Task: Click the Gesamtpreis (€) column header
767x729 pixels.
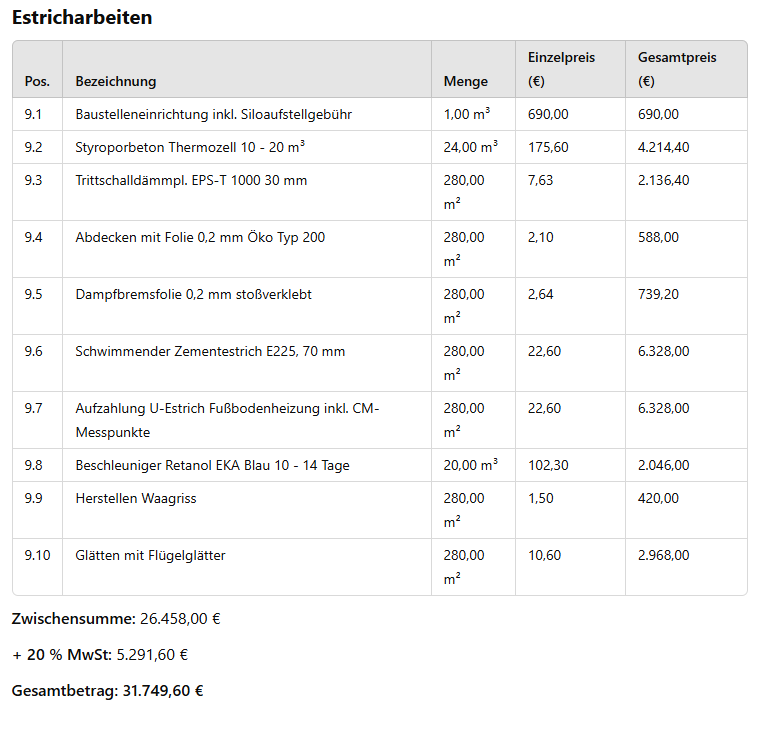Action: tap(677, 69)
